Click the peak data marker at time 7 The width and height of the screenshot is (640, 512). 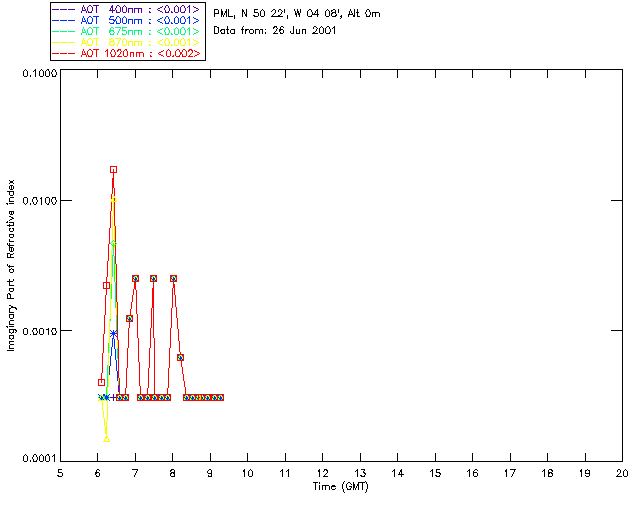pyautogui.click(x=136, y=278)
